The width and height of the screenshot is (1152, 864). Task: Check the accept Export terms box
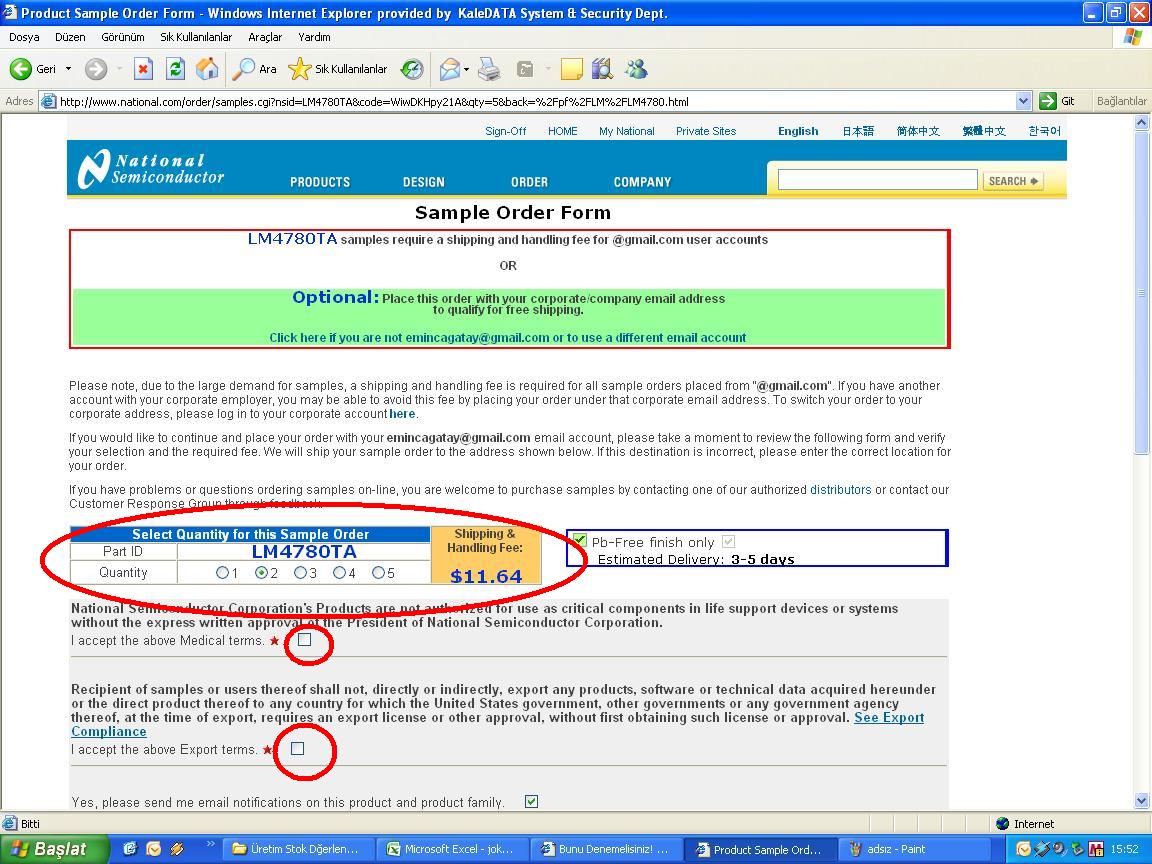pos(297,748)
